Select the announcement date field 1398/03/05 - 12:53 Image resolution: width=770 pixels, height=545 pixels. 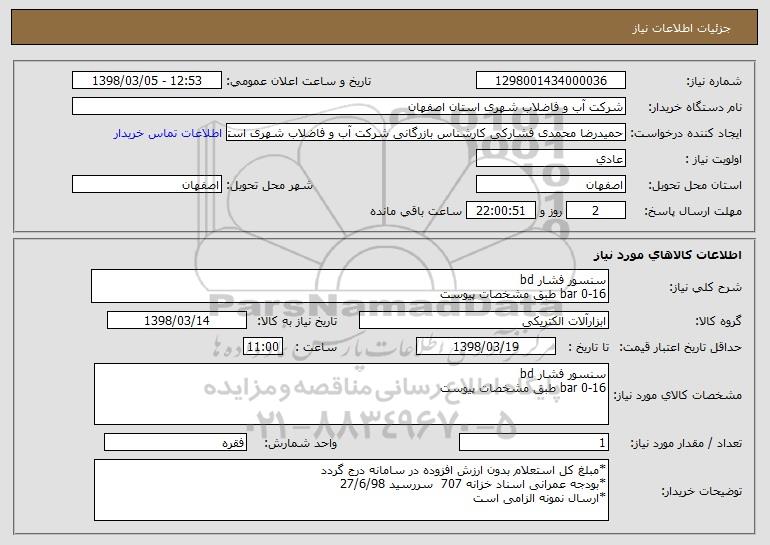(147, 80)
